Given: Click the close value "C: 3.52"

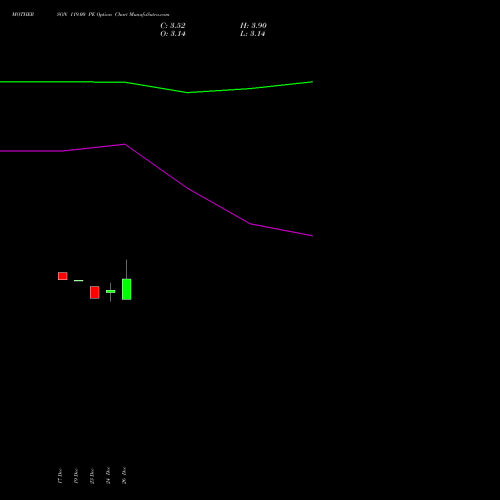Looking at the screenshot, I should click(173, 26).
